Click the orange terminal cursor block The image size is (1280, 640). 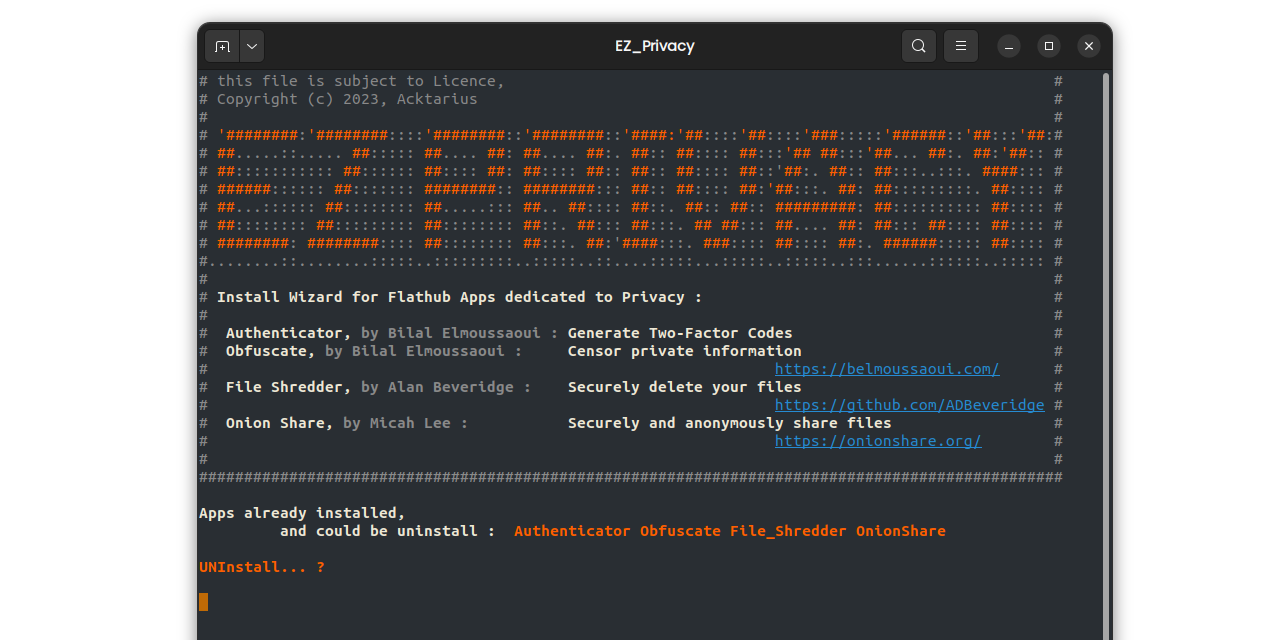pos(204,602)
